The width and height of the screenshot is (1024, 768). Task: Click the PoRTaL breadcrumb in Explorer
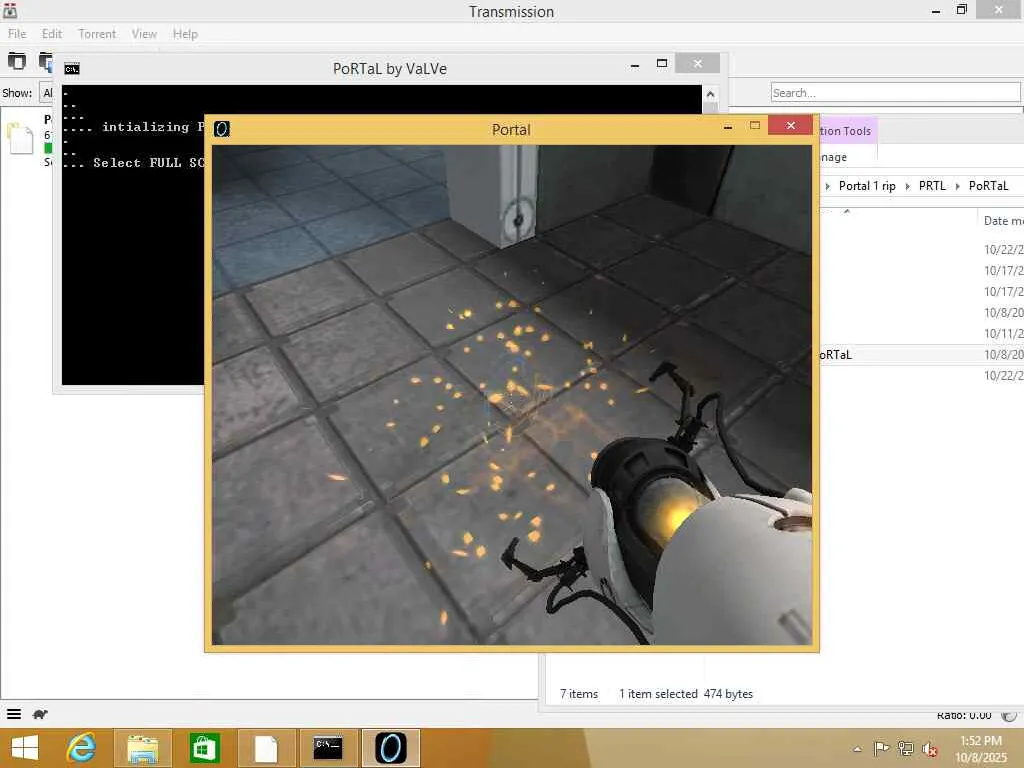point(988,186)
